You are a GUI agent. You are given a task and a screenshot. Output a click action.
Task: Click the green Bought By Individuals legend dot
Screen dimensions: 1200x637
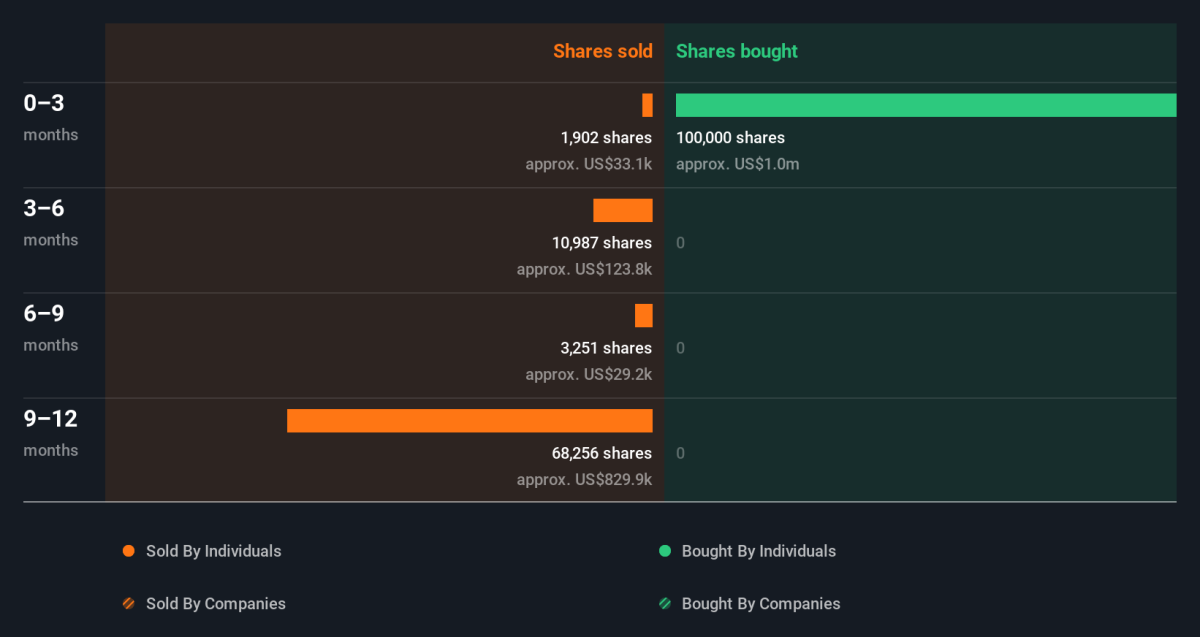pos(664,551)
